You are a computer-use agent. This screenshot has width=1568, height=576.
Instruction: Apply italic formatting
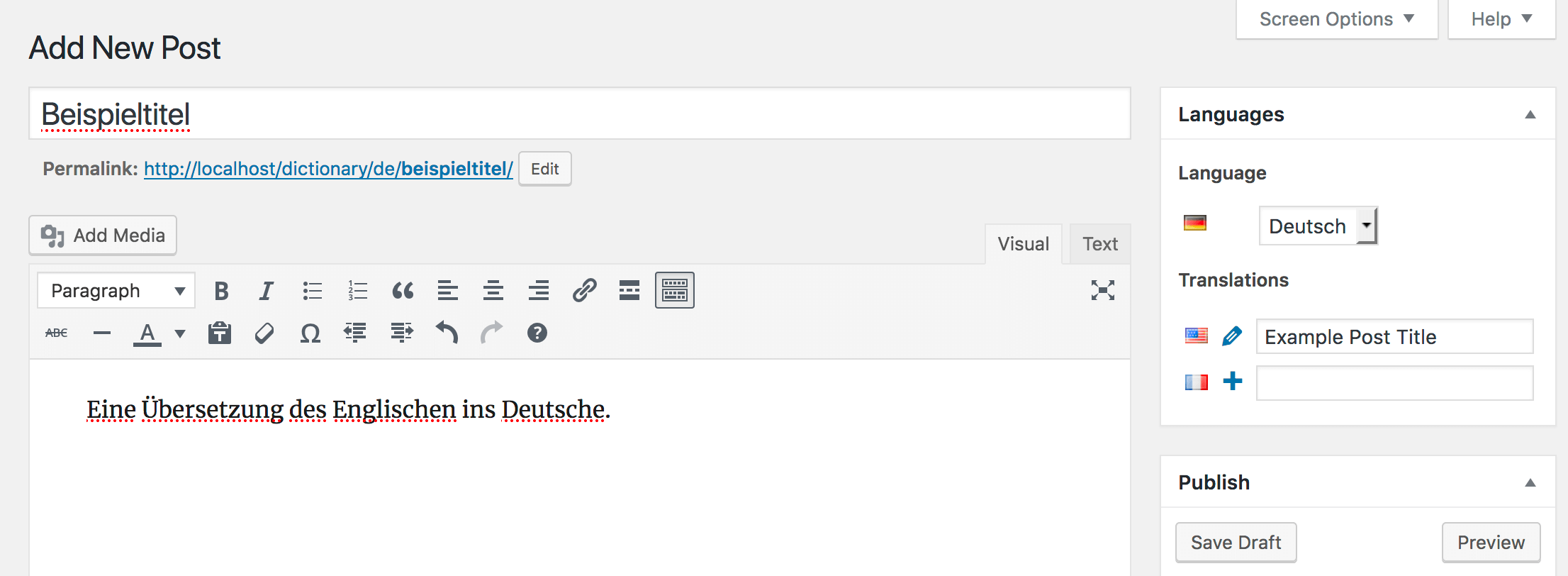(x=267, y=290)
